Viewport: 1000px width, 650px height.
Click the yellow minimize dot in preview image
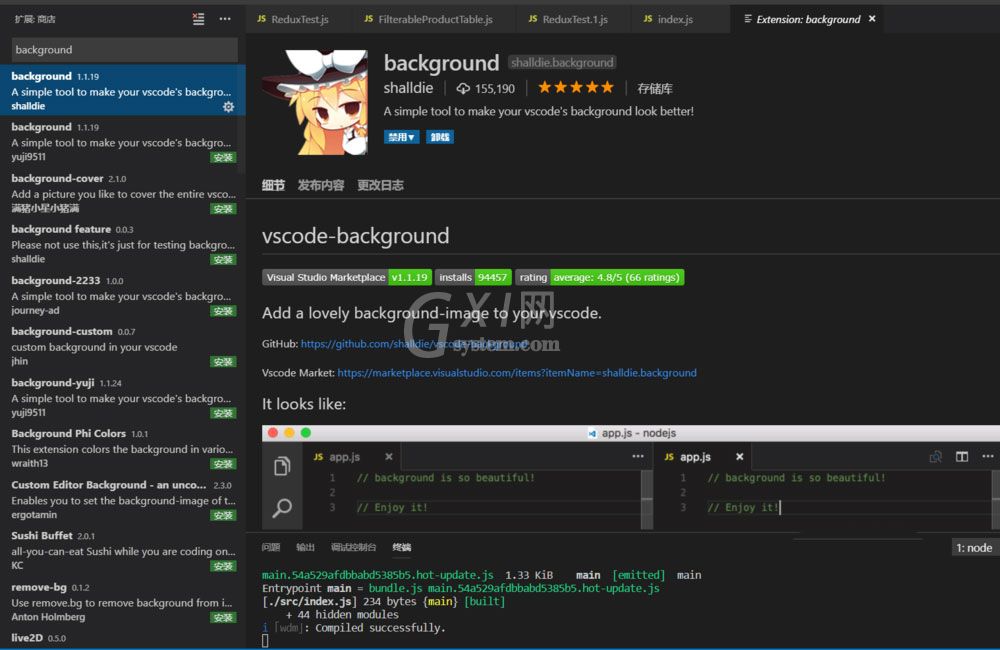coord(290,433)
